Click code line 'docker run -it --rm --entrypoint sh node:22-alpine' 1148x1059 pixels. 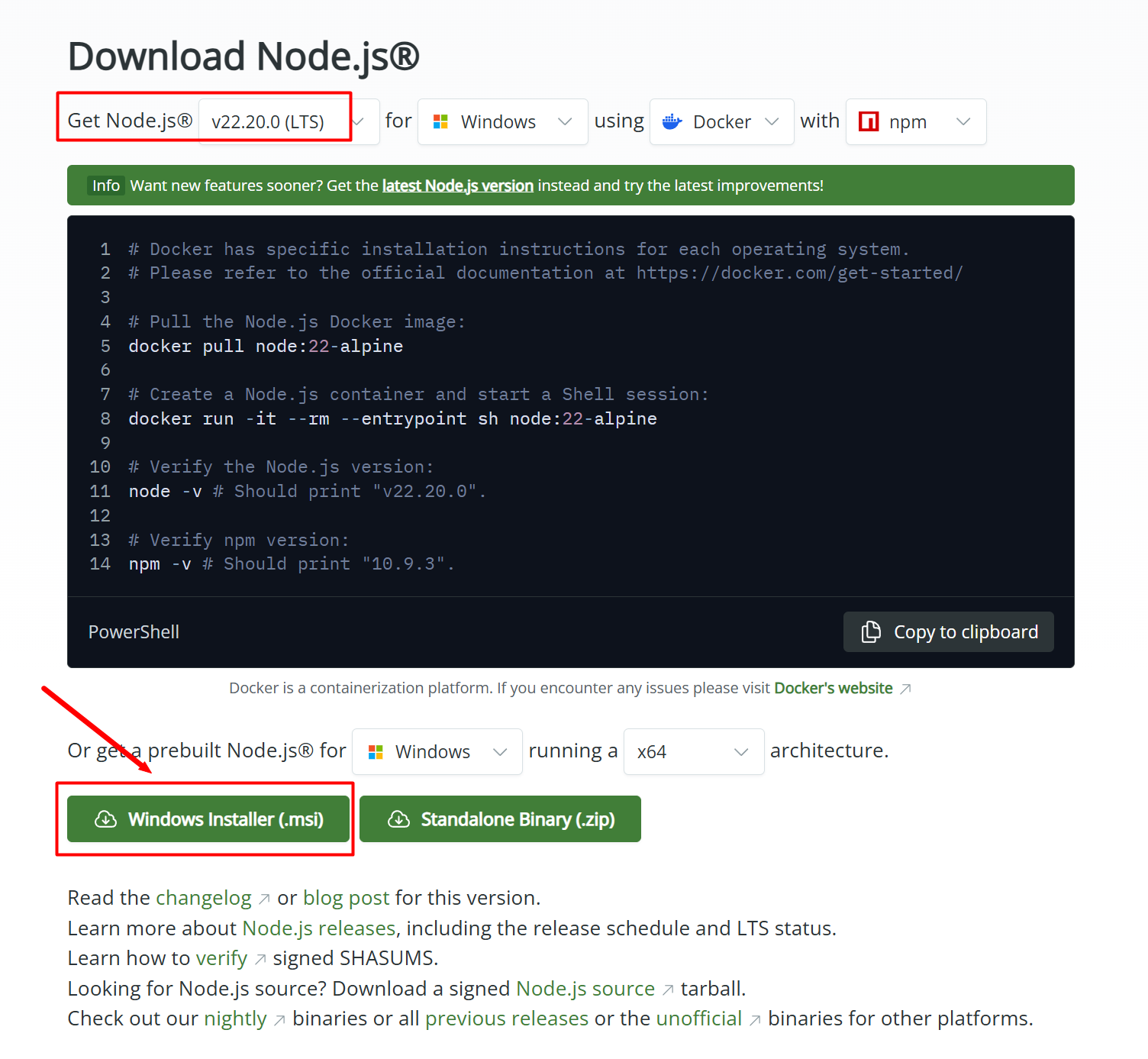[392, 418]
